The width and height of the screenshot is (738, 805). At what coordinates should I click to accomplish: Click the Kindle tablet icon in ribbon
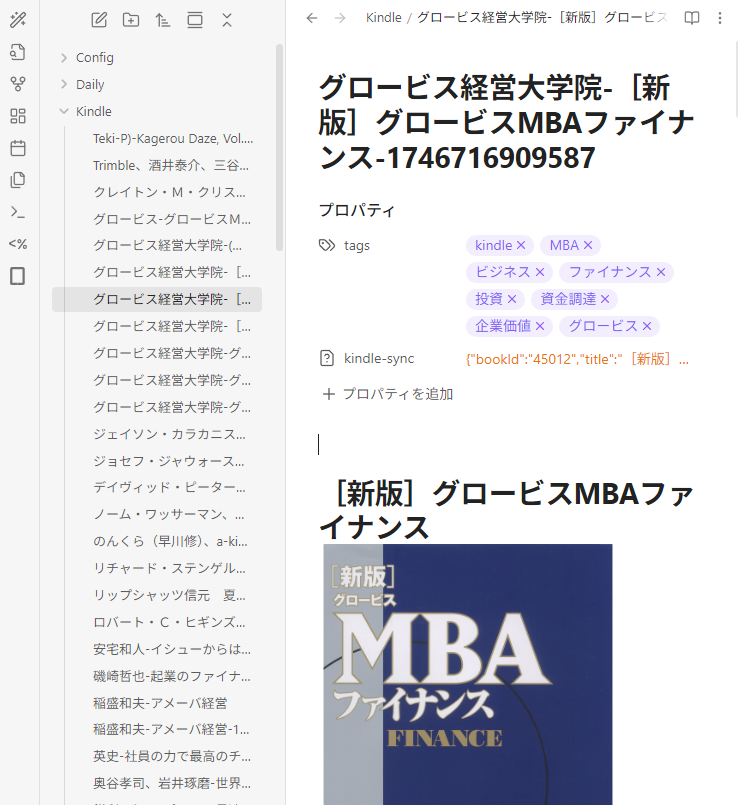[18, 276]
